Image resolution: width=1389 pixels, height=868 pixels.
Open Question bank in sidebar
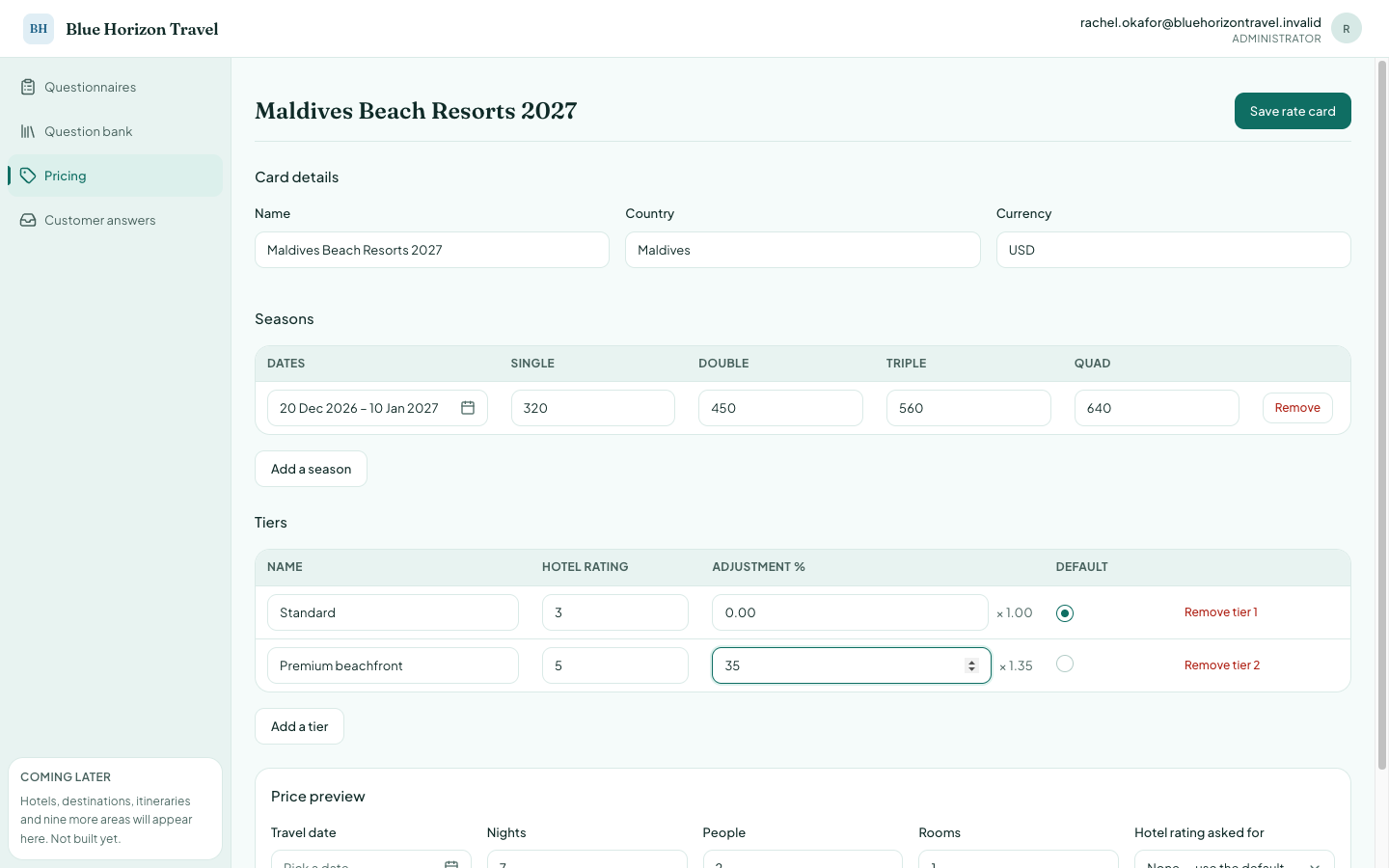[x=116, y=131]
